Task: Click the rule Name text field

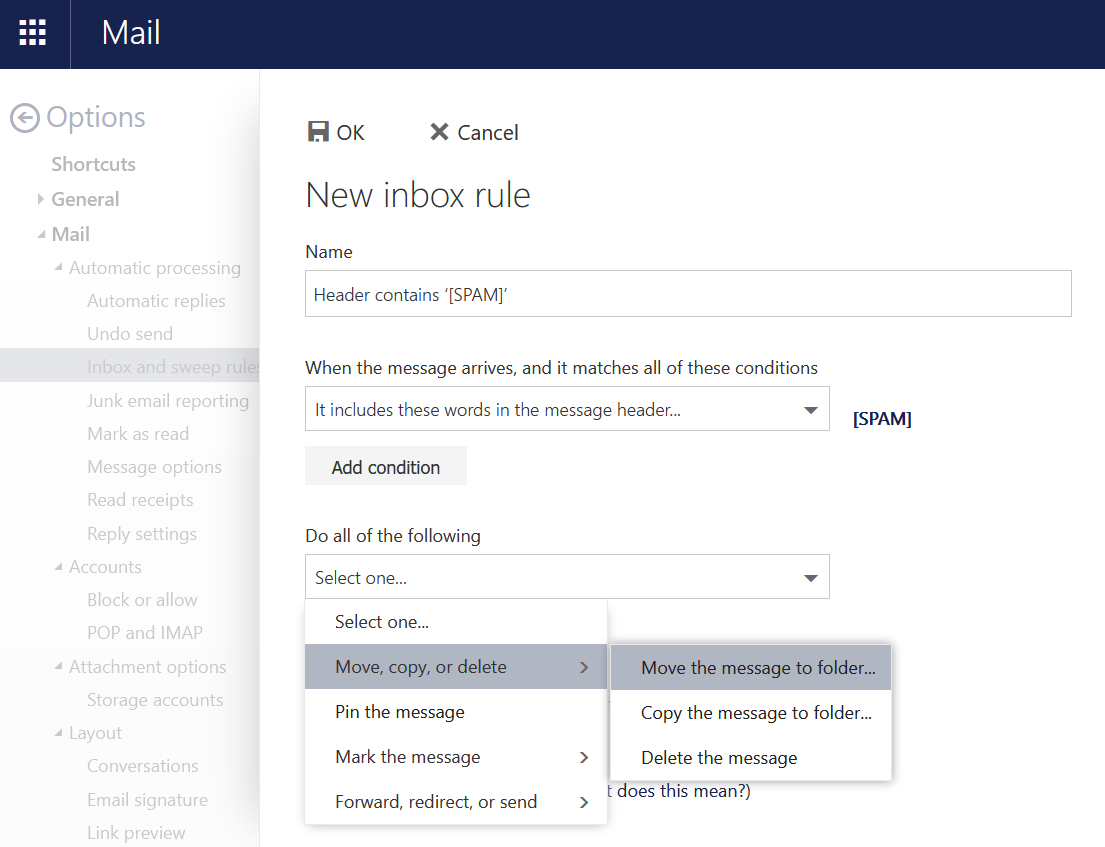Action: tap(687, 294)
